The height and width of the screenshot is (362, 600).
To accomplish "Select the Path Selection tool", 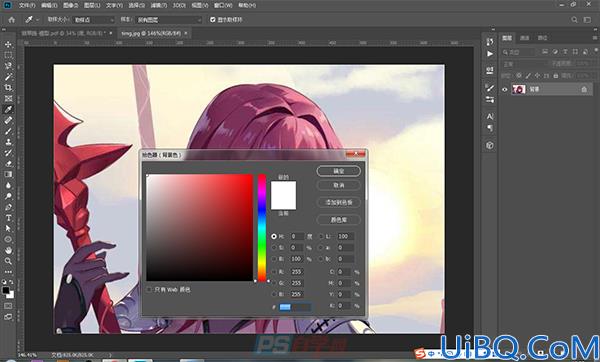I will point(8,228).
